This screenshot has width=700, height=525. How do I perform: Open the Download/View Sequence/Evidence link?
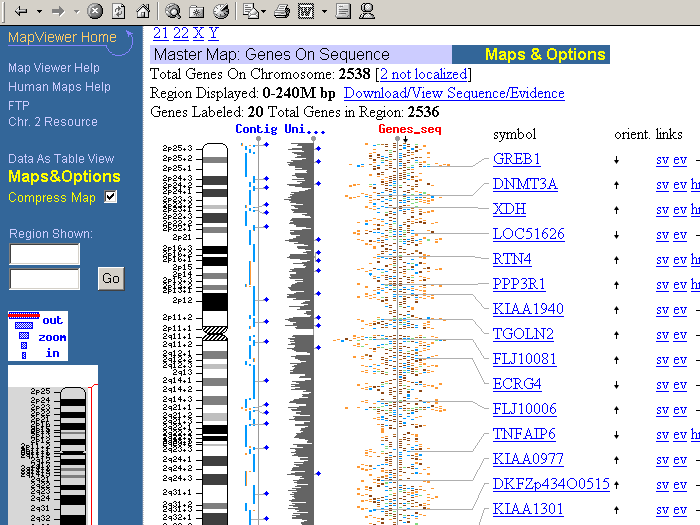click(454, 93)
